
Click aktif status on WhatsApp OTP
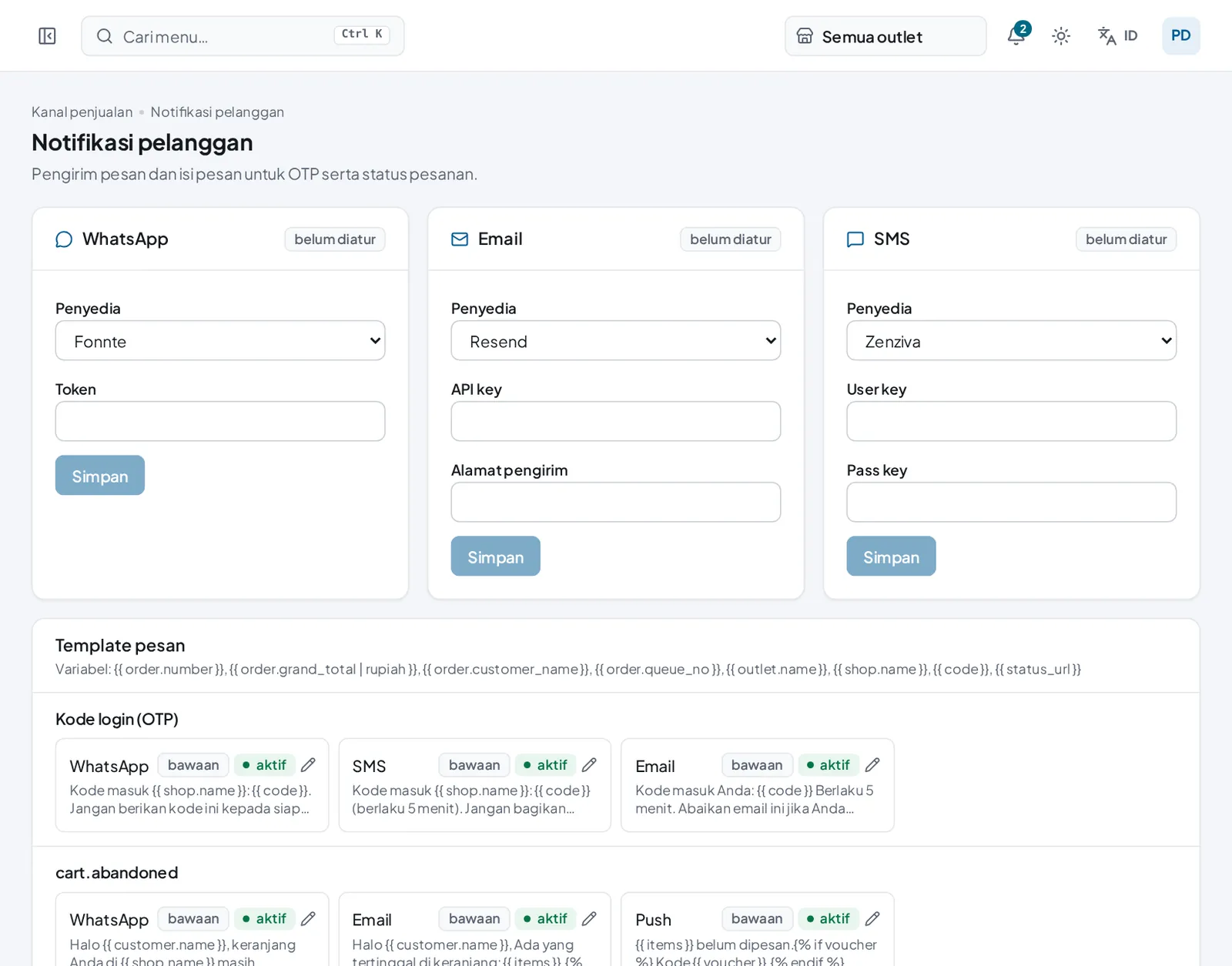265,765
